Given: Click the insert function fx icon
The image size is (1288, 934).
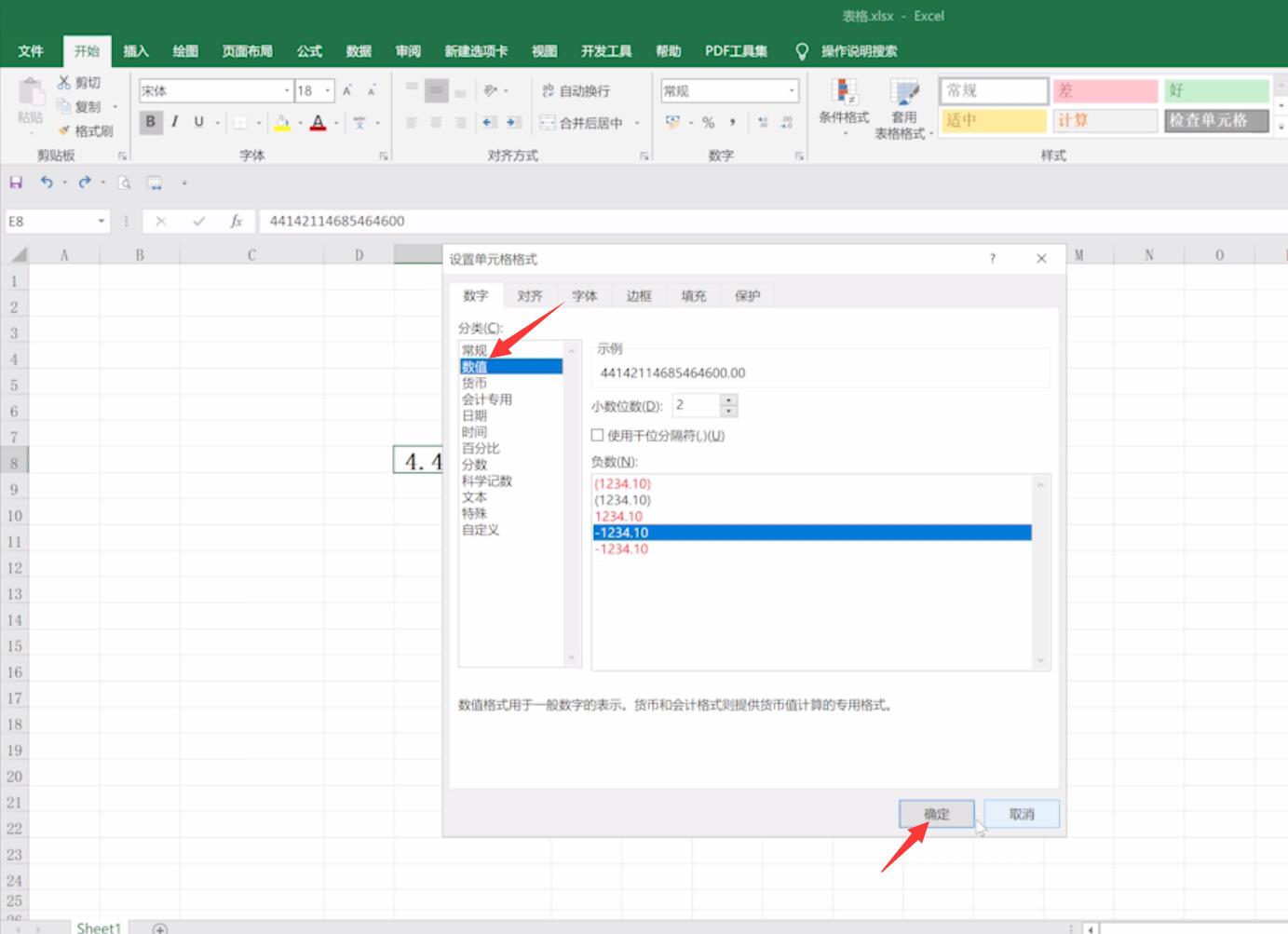Looking at the screenshot, I should pos(237,221).
